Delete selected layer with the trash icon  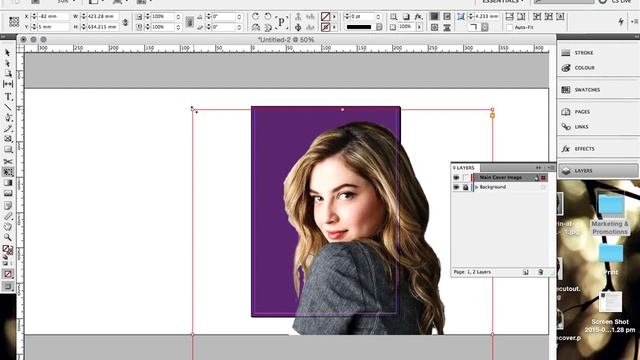(540, 272)
